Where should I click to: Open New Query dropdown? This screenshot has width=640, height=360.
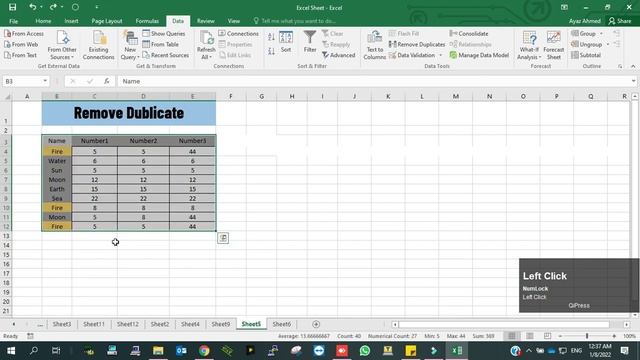130,53
